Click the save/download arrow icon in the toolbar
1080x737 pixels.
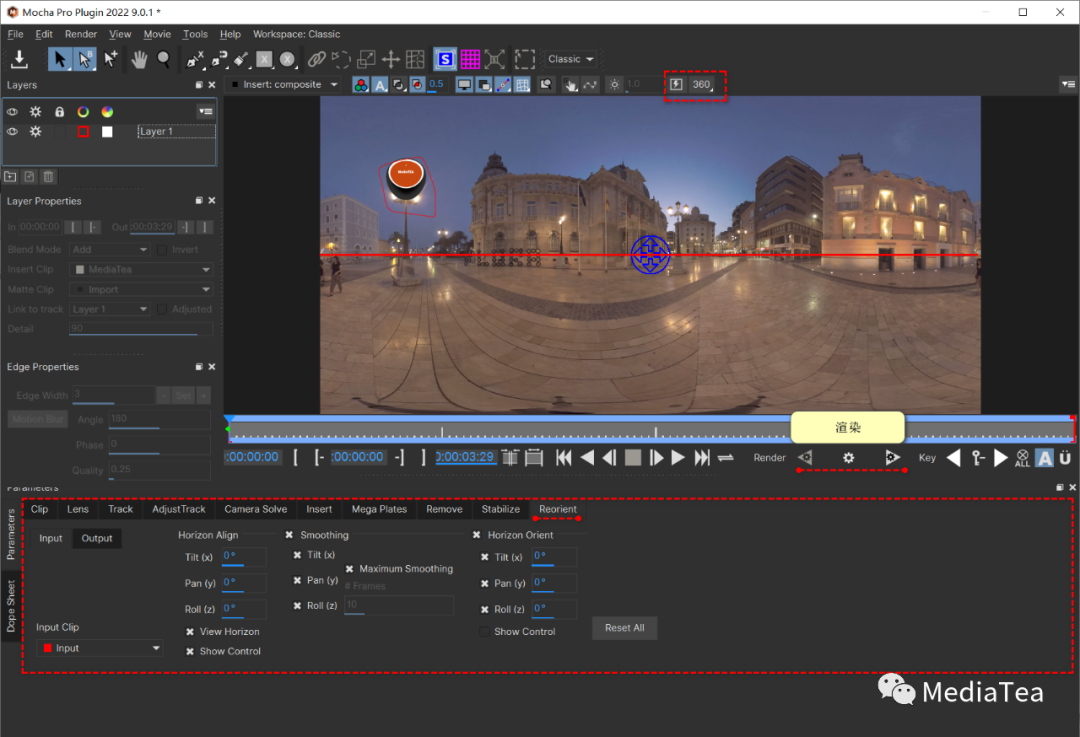pyautogui.click(x=19, y=59)
